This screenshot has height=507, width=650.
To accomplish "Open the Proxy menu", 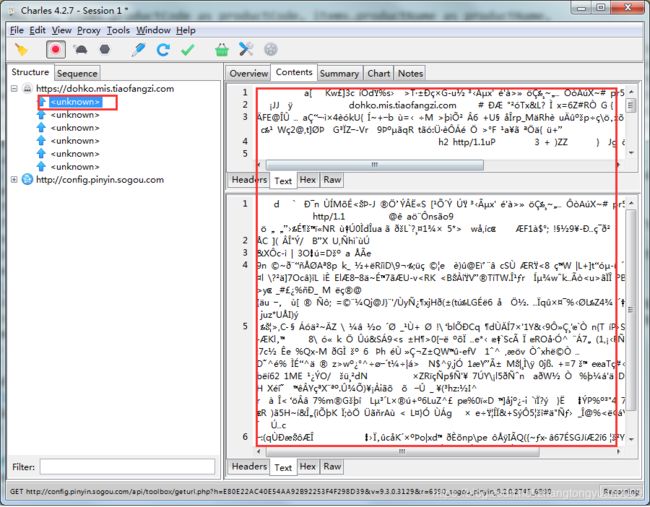I will 89,30.
